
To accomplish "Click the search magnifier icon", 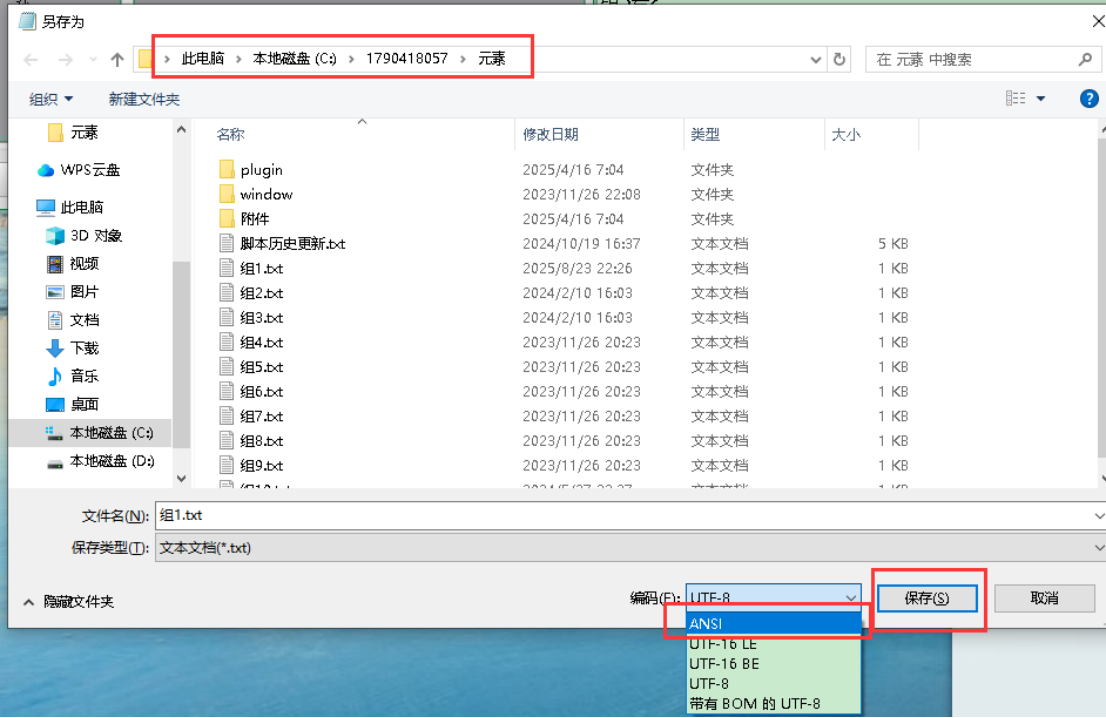I will [1085, 60].
